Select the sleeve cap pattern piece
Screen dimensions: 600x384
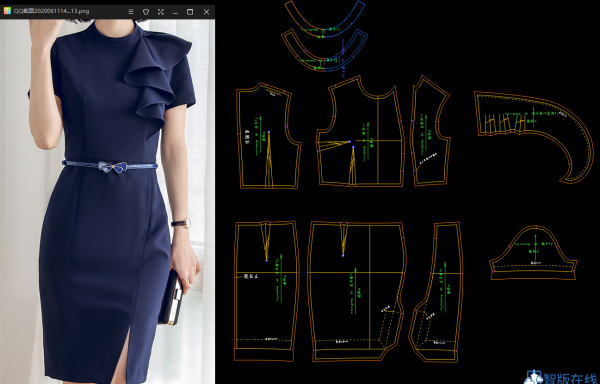tap(533, 253)
